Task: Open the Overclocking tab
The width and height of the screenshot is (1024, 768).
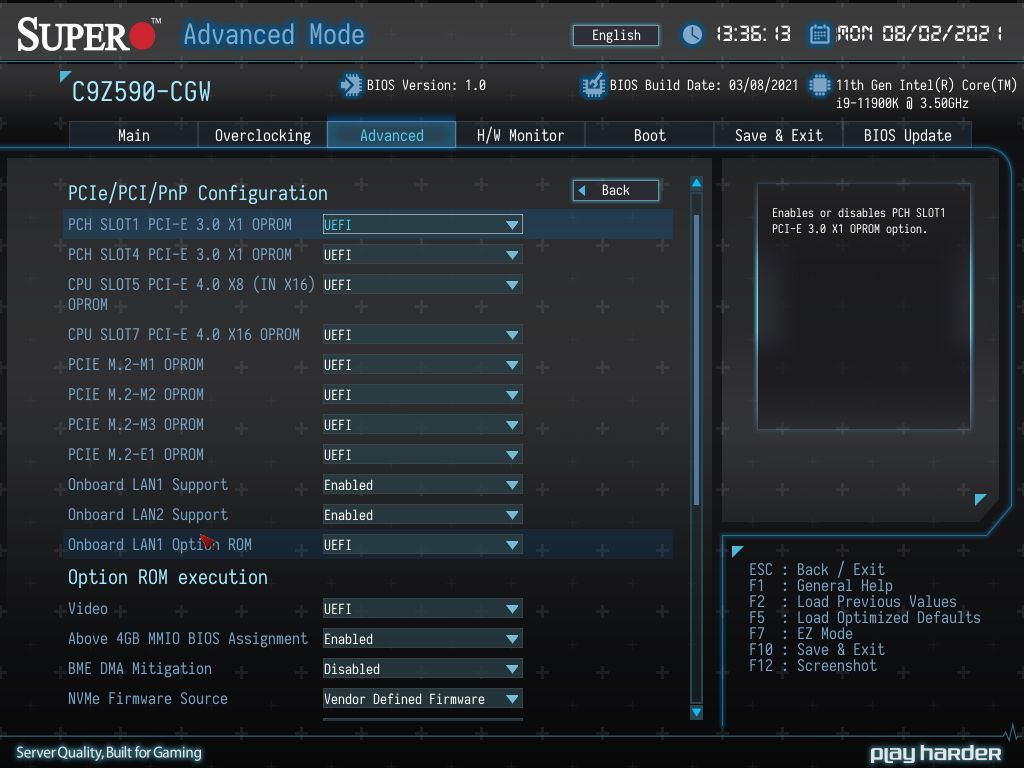Action: (x=263, y=135)
